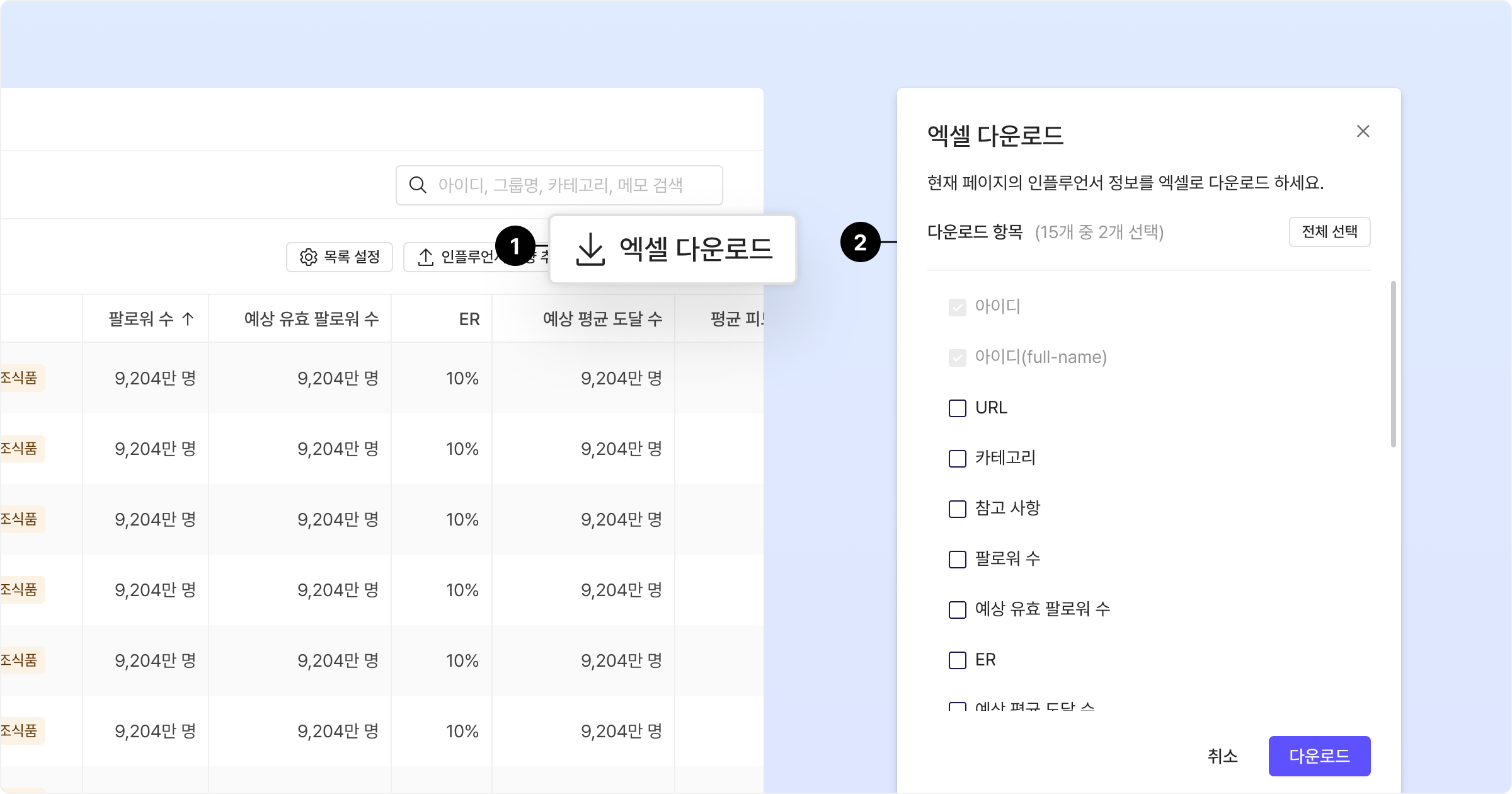The height and width of the screenshot is (794, 1512).
Task: Click the ER column header in table
Action: [x=469, y=319]
